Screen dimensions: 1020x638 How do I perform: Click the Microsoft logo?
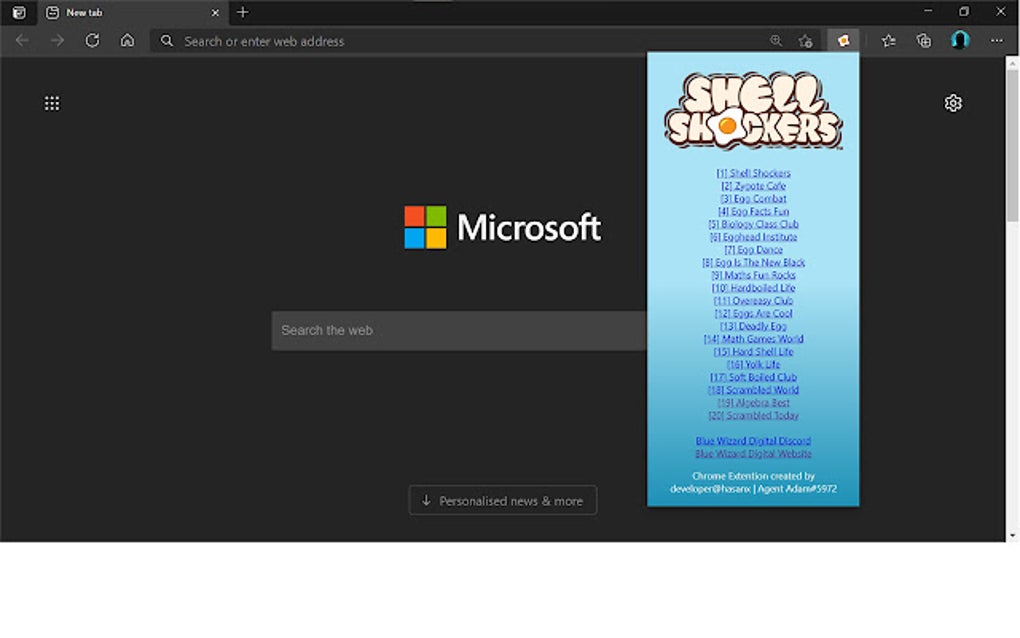click(502, 228)
